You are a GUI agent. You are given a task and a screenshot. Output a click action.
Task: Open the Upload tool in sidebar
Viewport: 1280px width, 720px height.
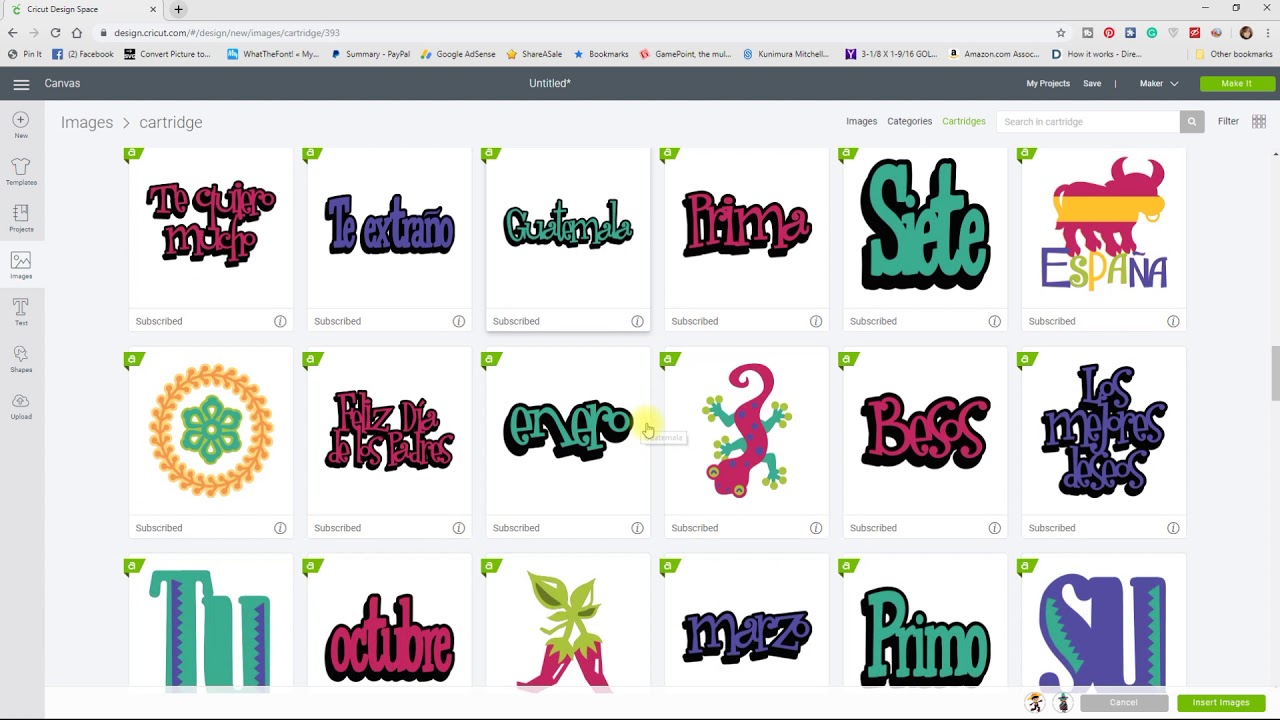click(21, 406)
